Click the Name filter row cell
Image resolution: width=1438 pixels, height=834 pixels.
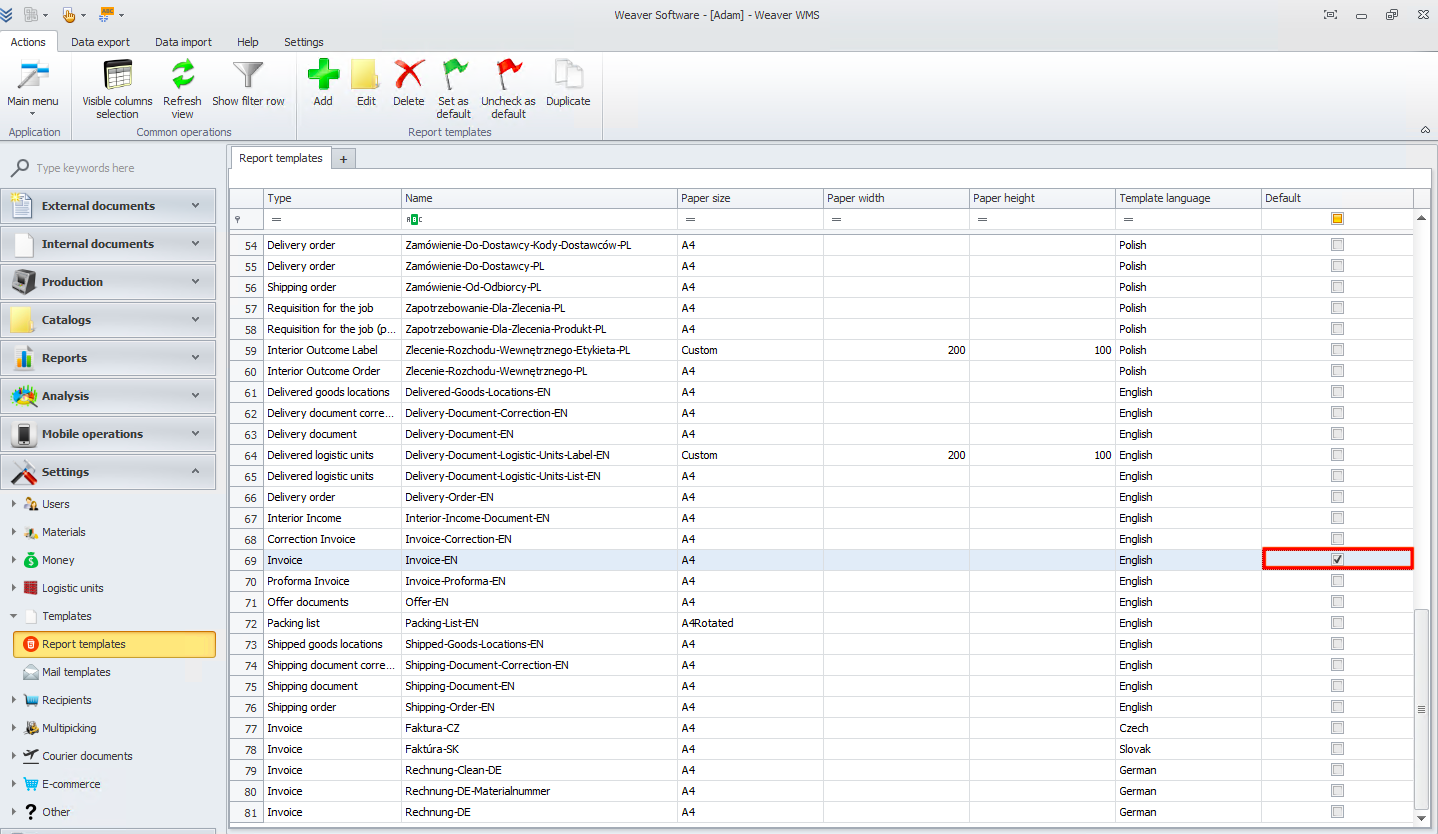click(x=540, y=219)
